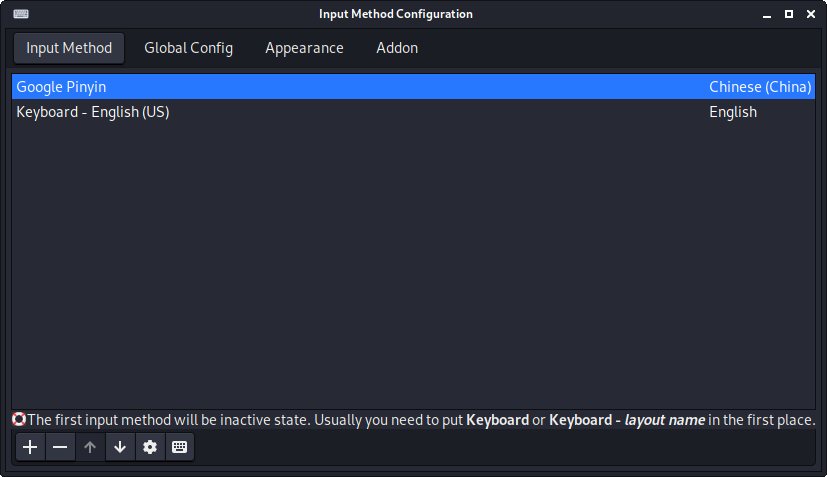Click the Chinese (China) language cell
Image resolution: width=827 pixels, height=477 pixels.
760,87
